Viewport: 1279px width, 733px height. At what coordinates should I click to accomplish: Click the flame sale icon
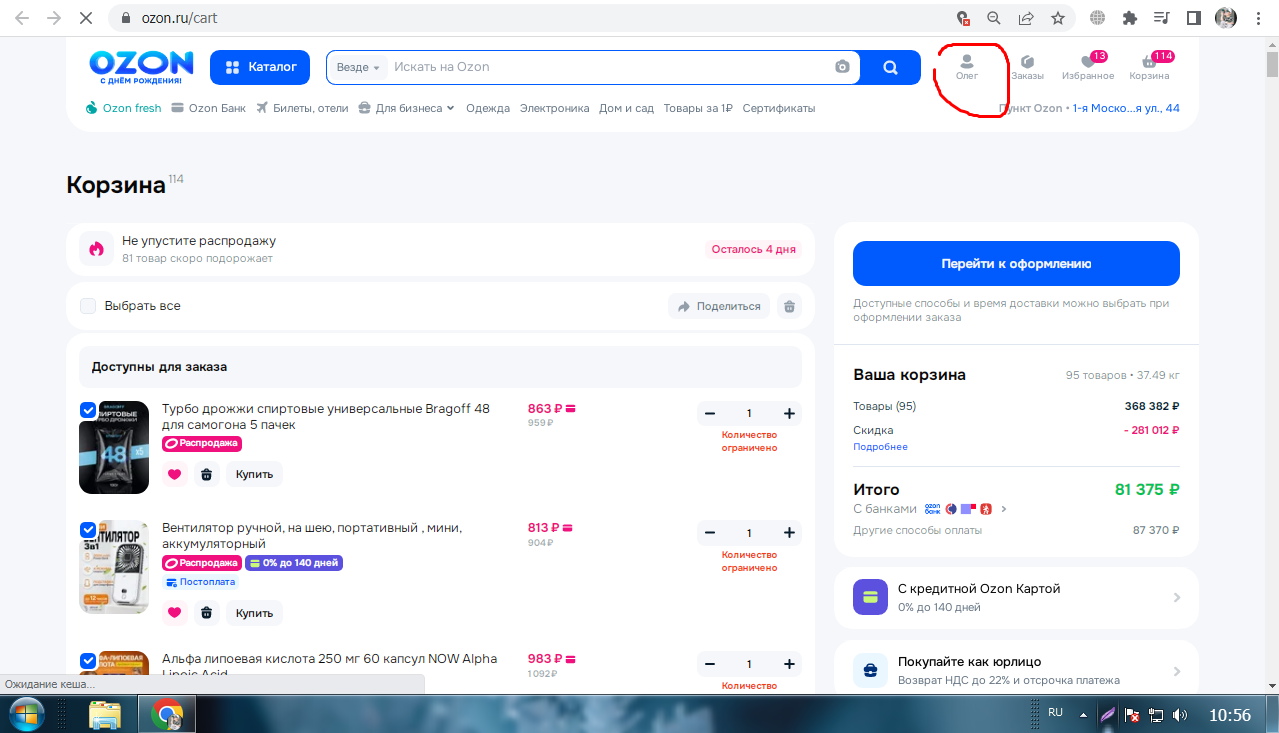click(x=96, y=249)
